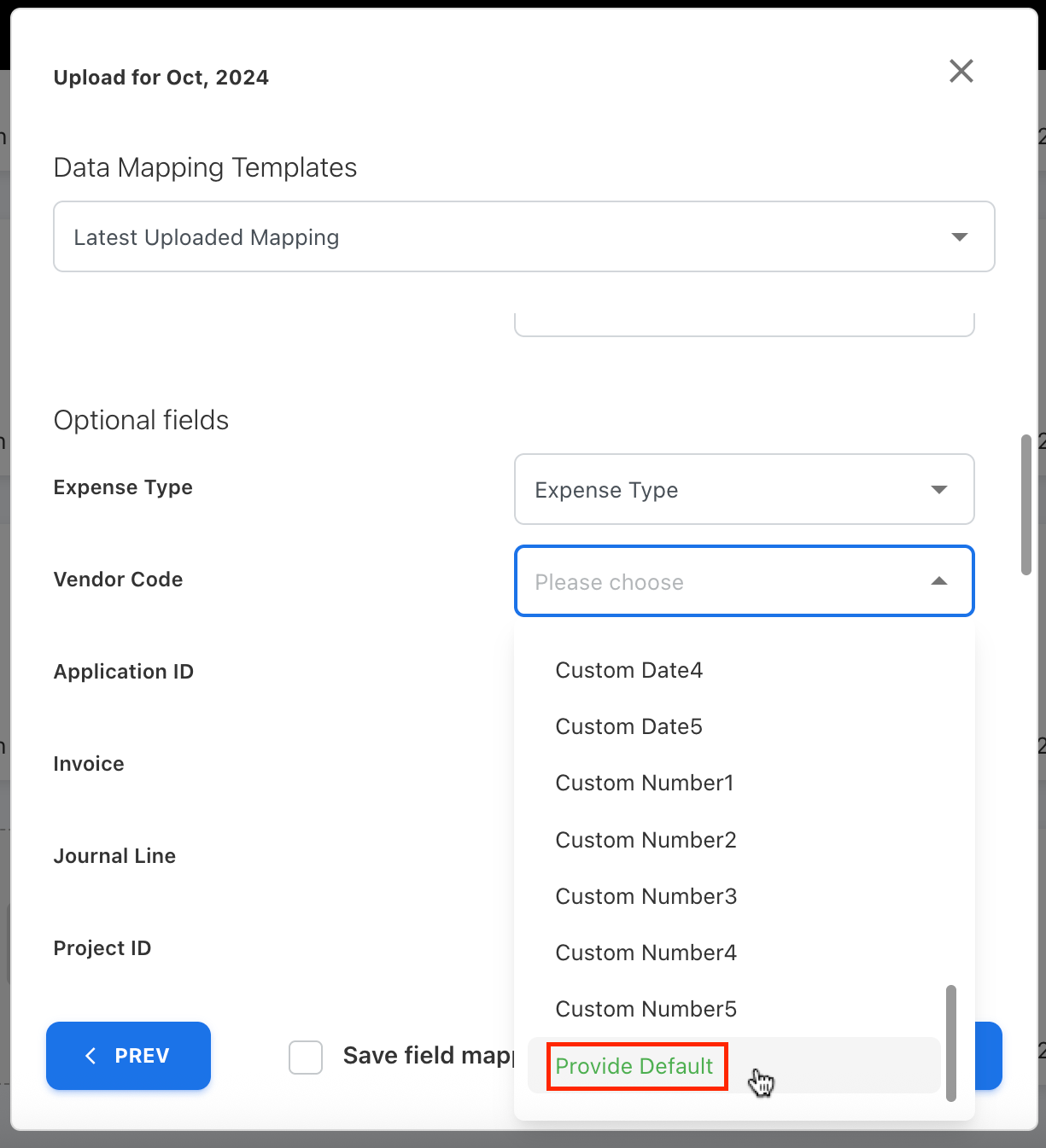Open the Latest Uploaded Mapping dropdown
The width and height of the screenshot is (1046, 1148).
pyautogui.click(x=523, y=236)
